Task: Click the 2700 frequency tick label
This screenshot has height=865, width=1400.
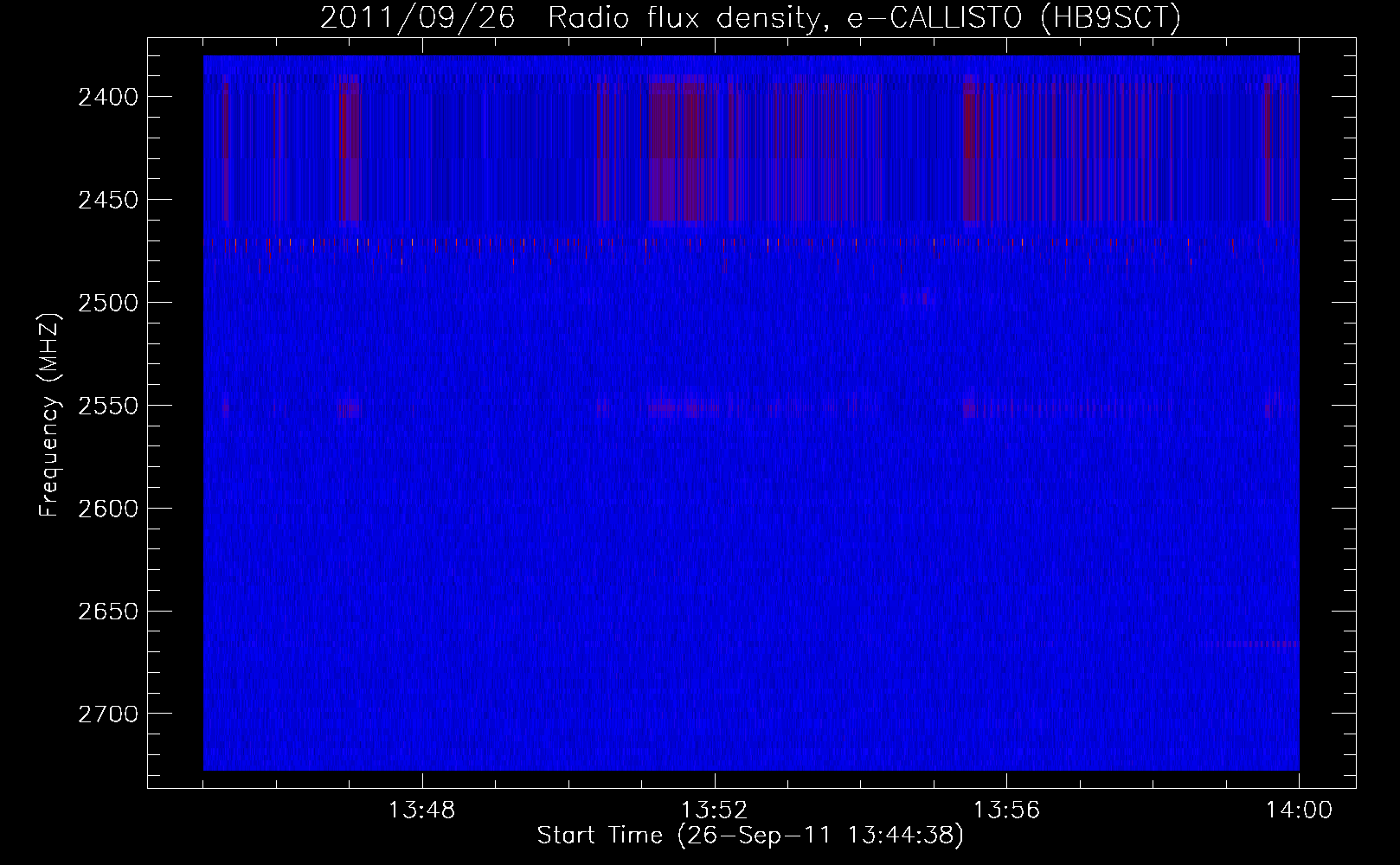Action: (x=108, y=714)
